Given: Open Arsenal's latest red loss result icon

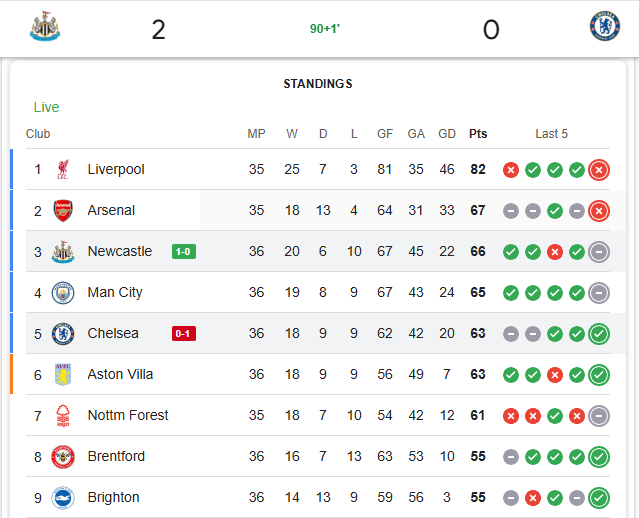Looking at the screenshot, I should [x=599, y=211].
